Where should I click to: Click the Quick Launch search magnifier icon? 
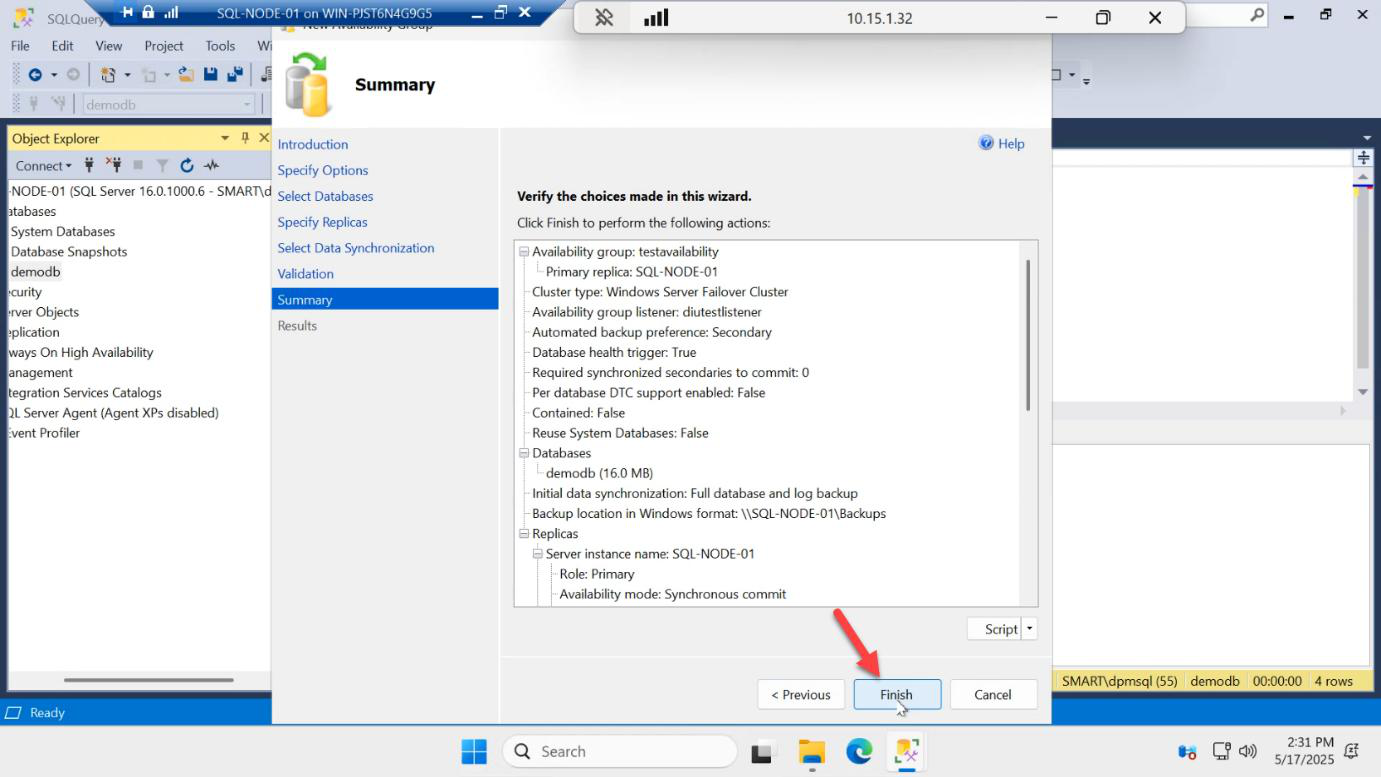pyautogui.click(x=1257, y=15)
